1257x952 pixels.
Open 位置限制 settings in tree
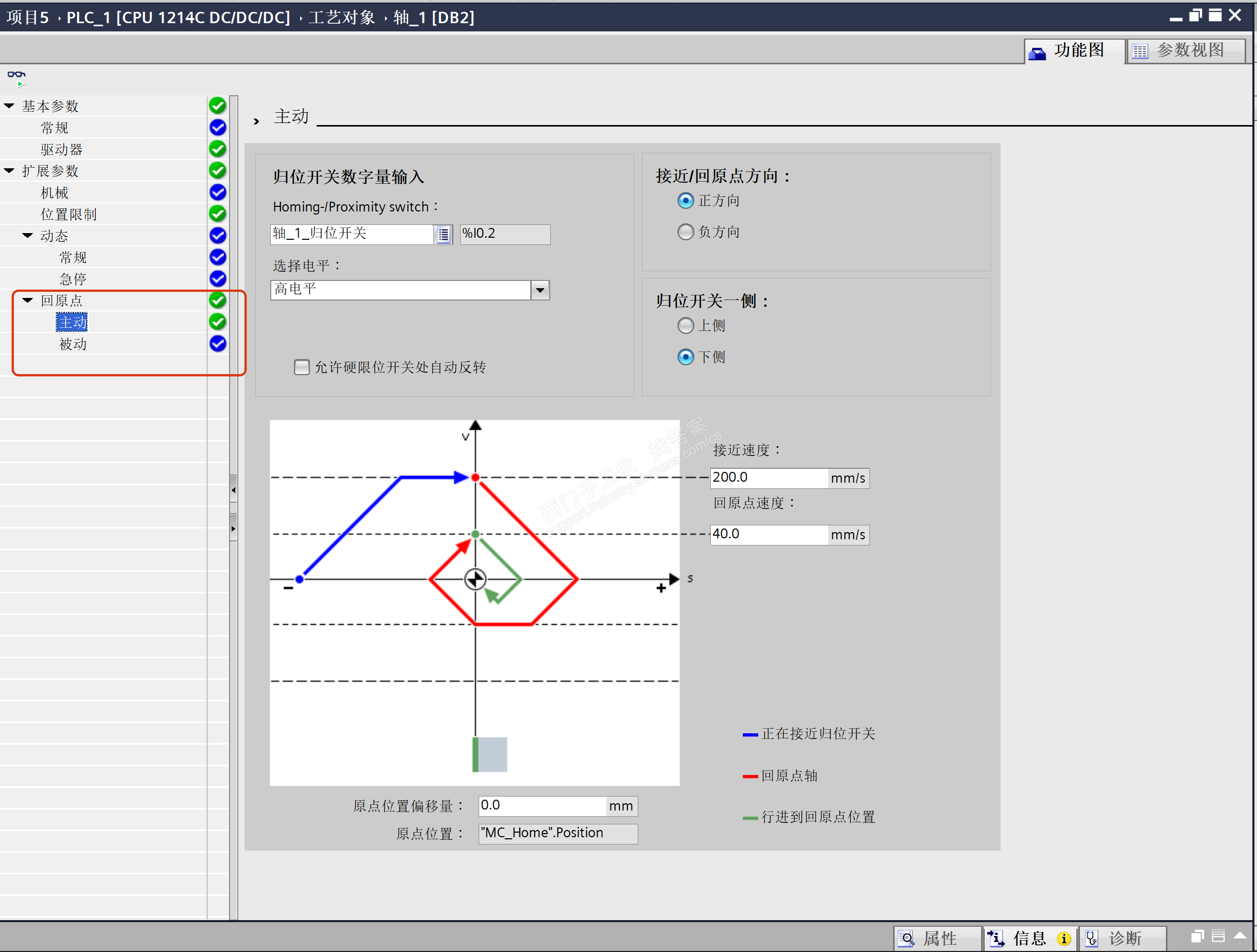pyautogui.click(x=68, y=214)
